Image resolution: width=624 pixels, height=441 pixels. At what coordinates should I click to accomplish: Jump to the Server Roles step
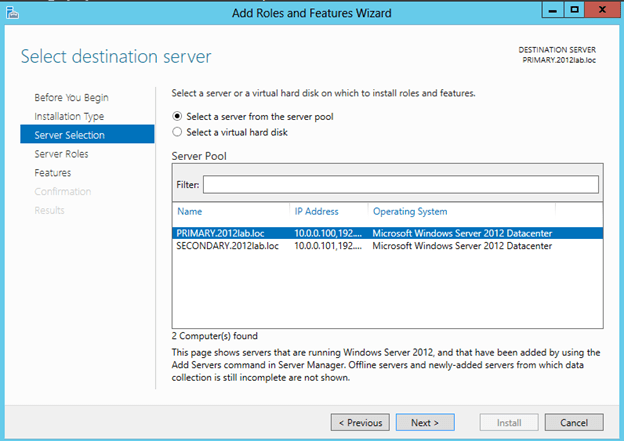click(61, 154)
